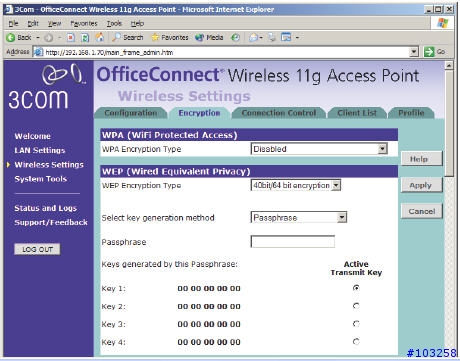The height and width of the screenshot is (361, 460).
Task: Open the Welcome sidebar link
Action: pos(33,136)
